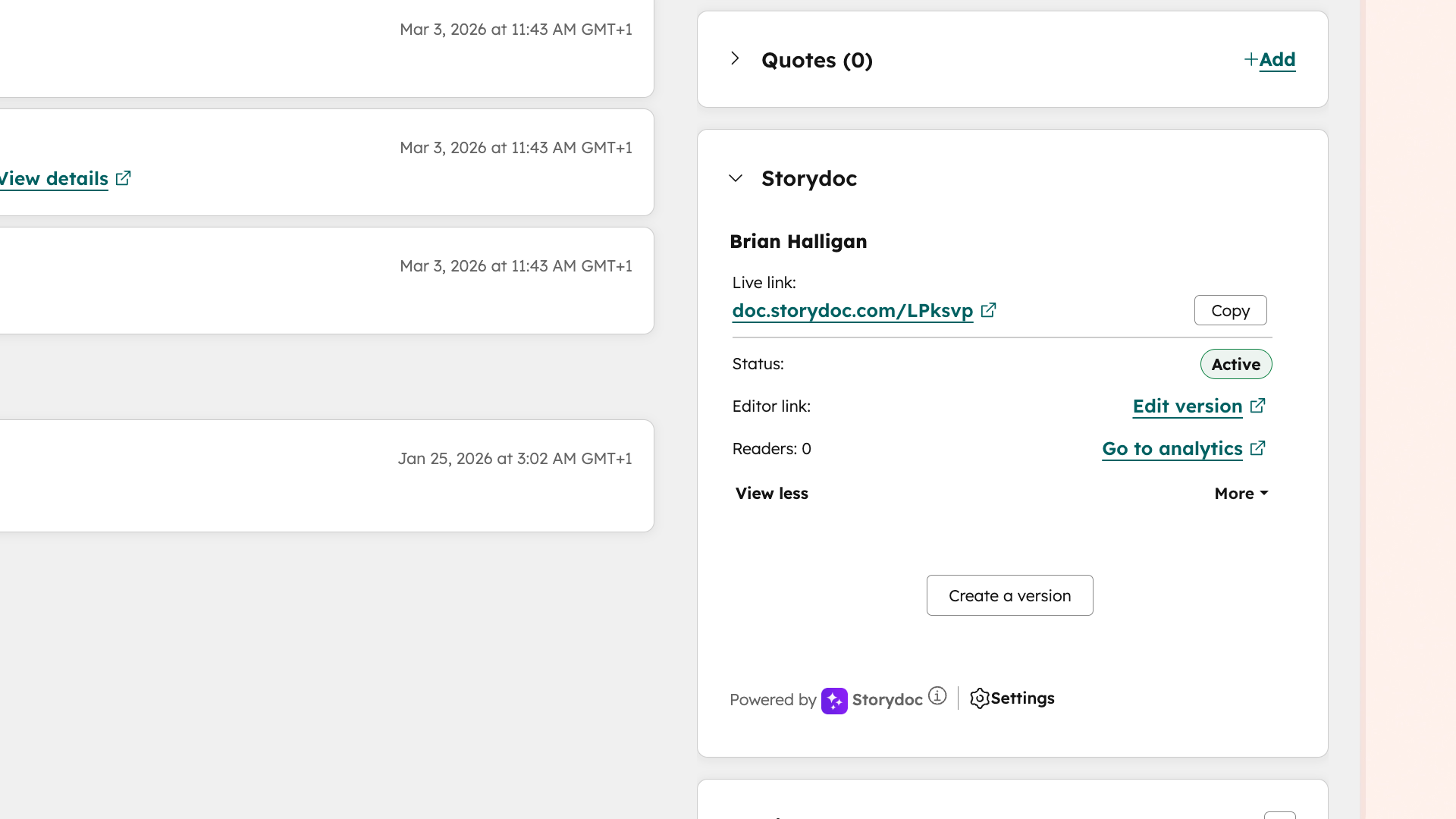
Task: Open the More dropdown menu
Action: pyautogui.click(x=1241, y=494)
